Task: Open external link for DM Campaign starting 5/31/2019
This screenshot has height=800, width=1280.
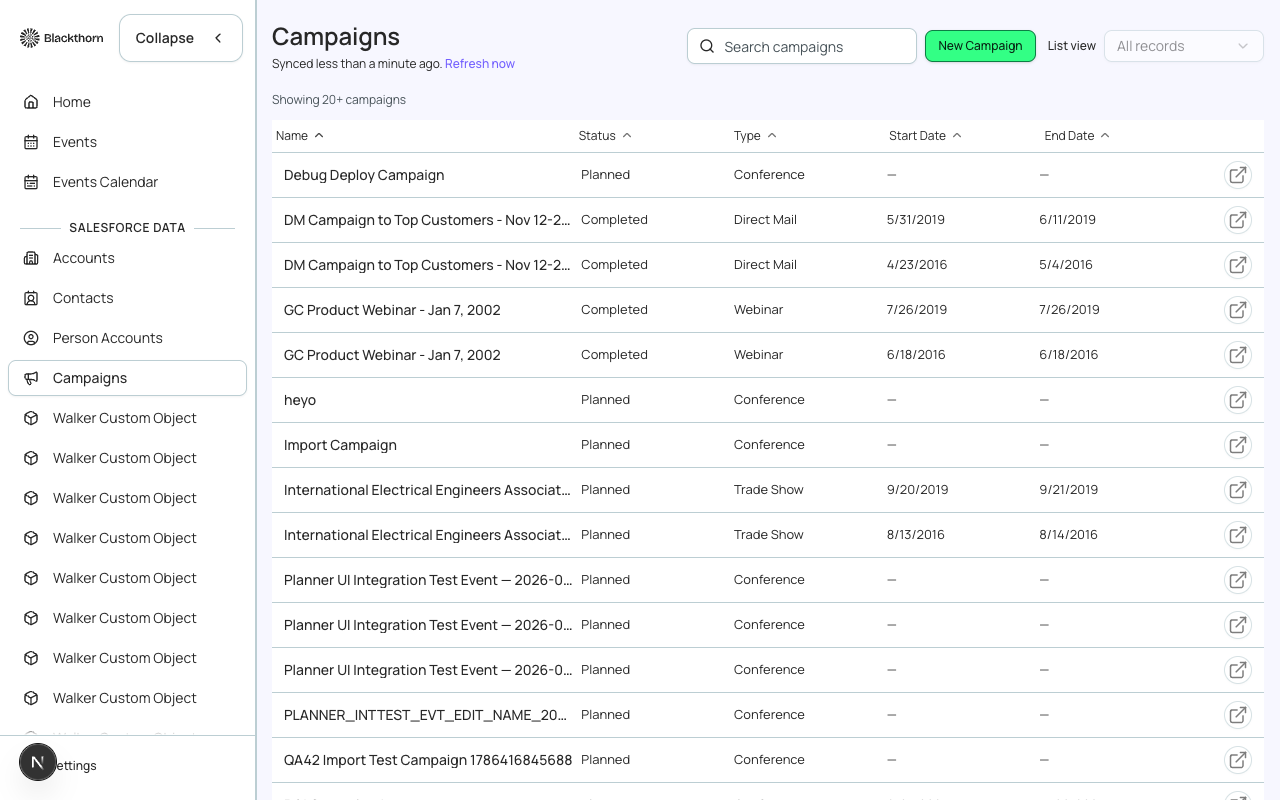Action: [x=1238, y=220]
